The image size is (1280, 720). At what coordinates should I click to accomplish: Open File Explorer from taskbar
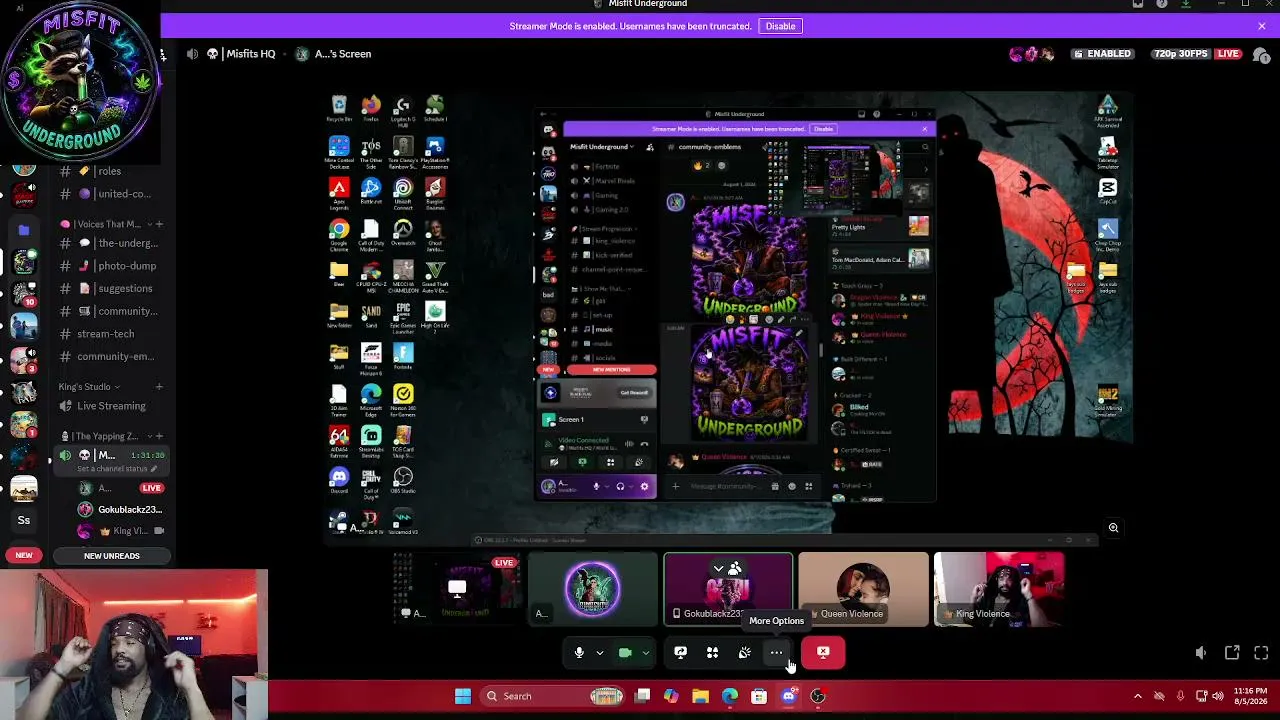[701, 696]
